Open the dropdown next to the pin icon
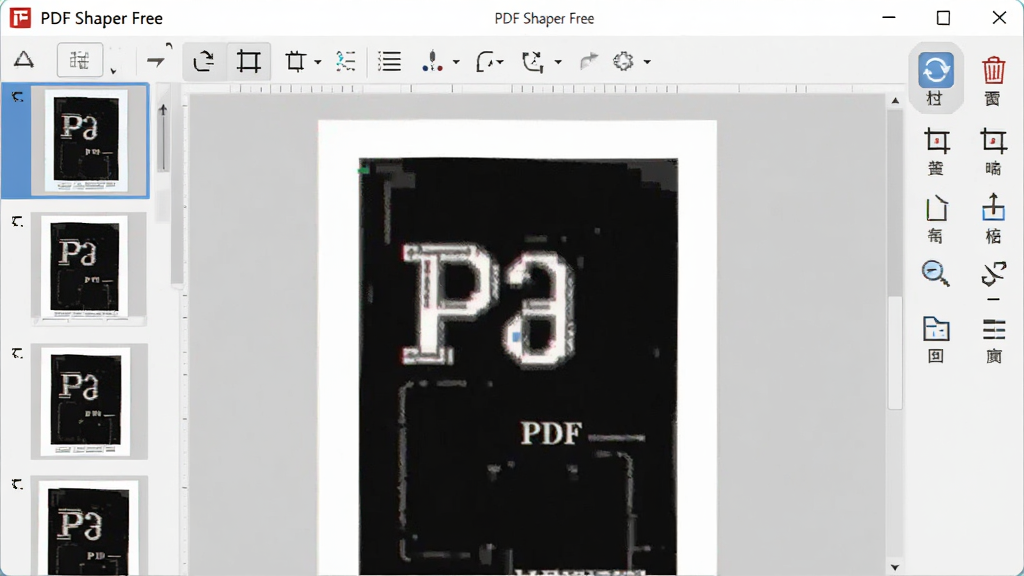 coord(456,62)
